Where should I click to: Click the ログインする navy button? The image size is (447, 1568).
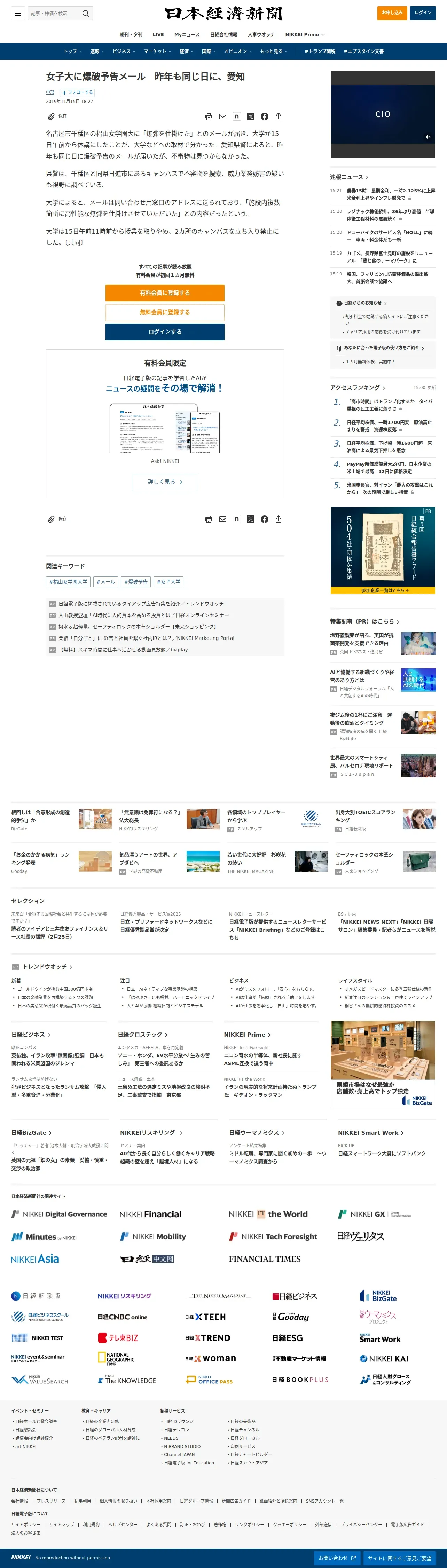(165, 332)
